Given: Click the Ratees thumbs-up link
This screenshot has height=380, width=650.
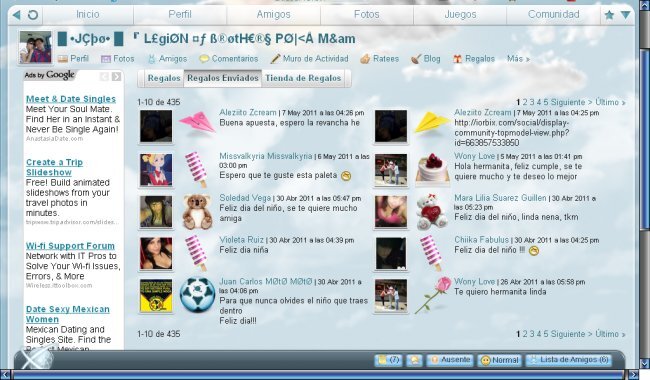Looking at the screenshot, I should [x=379, y=59].
